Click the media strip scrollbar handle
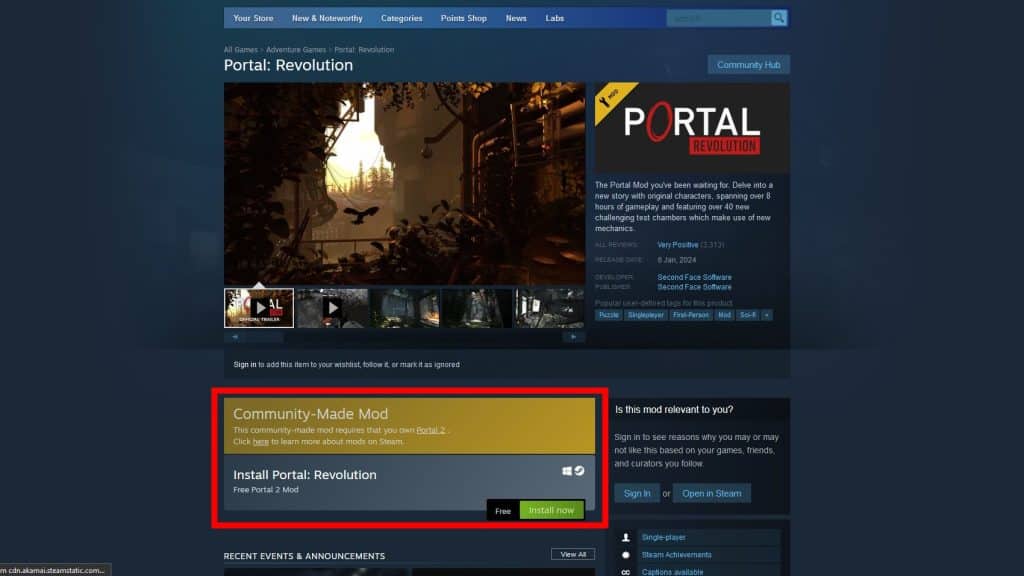Viewport: 1024px width, 576px height. (264, 337)
